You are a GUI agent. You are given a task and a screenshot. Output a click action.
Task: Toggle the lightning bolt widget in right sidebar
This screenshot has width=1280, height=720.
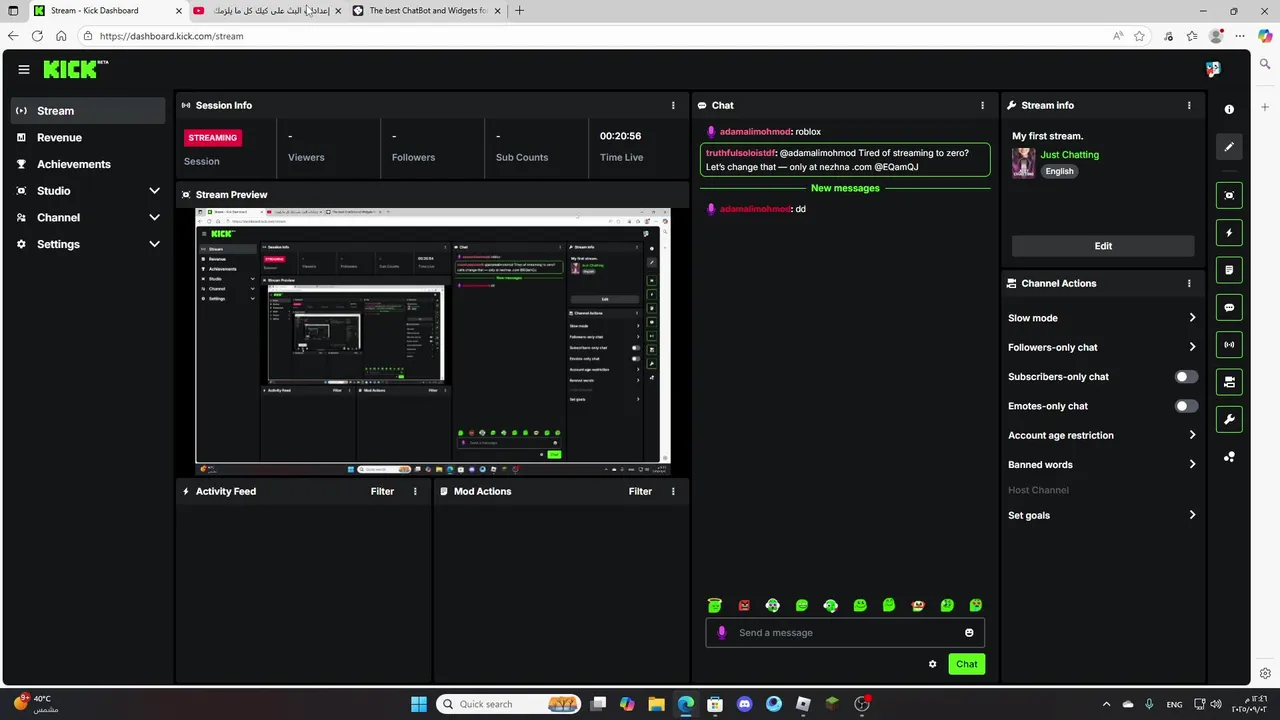[x=1229, y=233]
